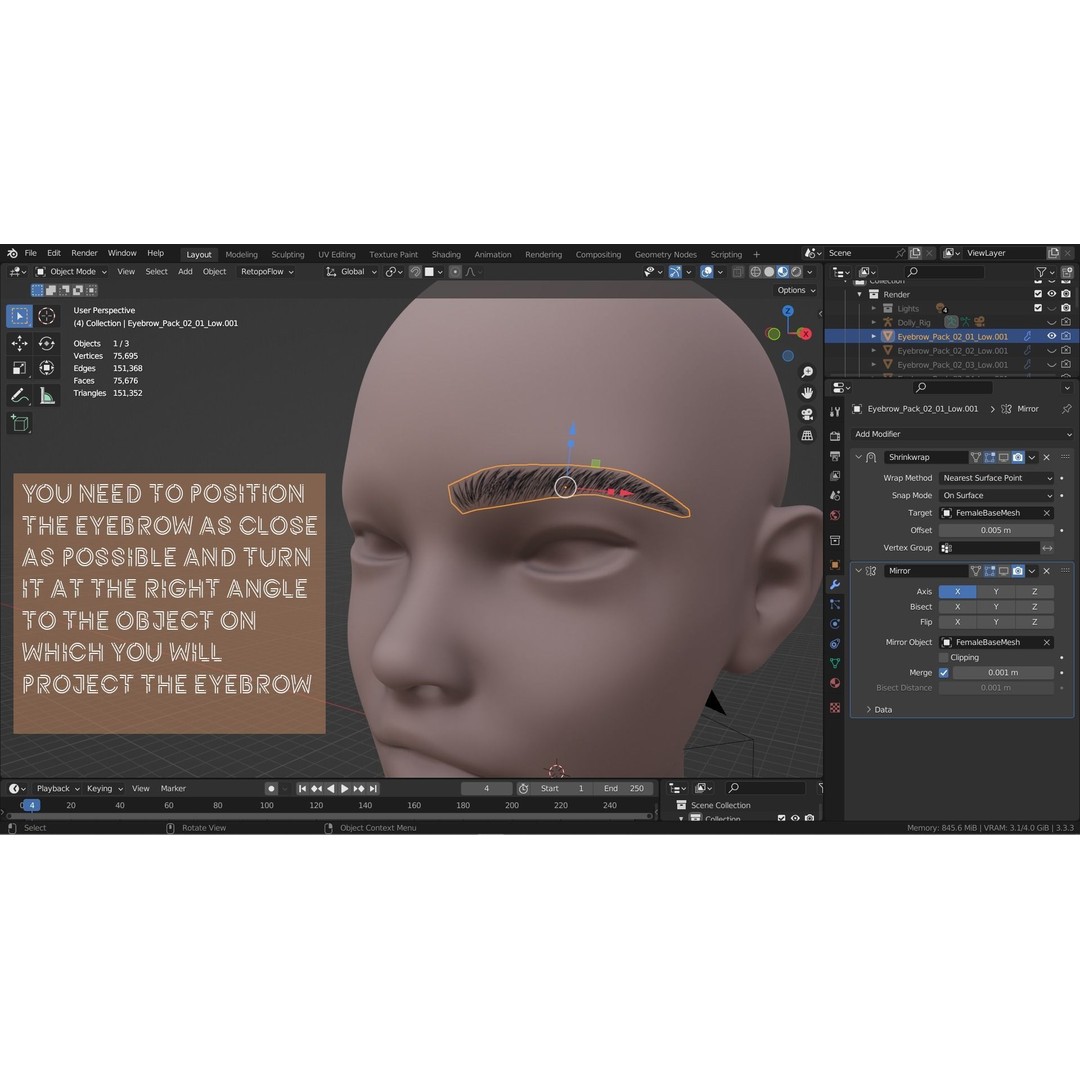
Task: Open the viewport Options dropdown
Action: (796, 291)
